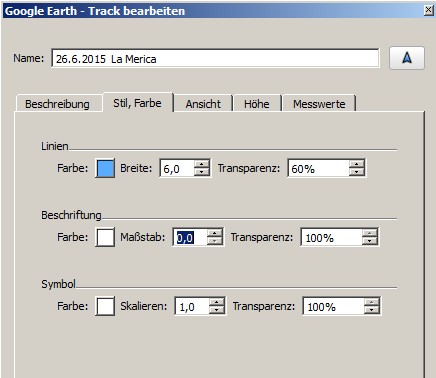Increase Beschriftung Transparenz with up arrow
The height and width of the screenshot is (378, 436).
click(x=370, y=233)
